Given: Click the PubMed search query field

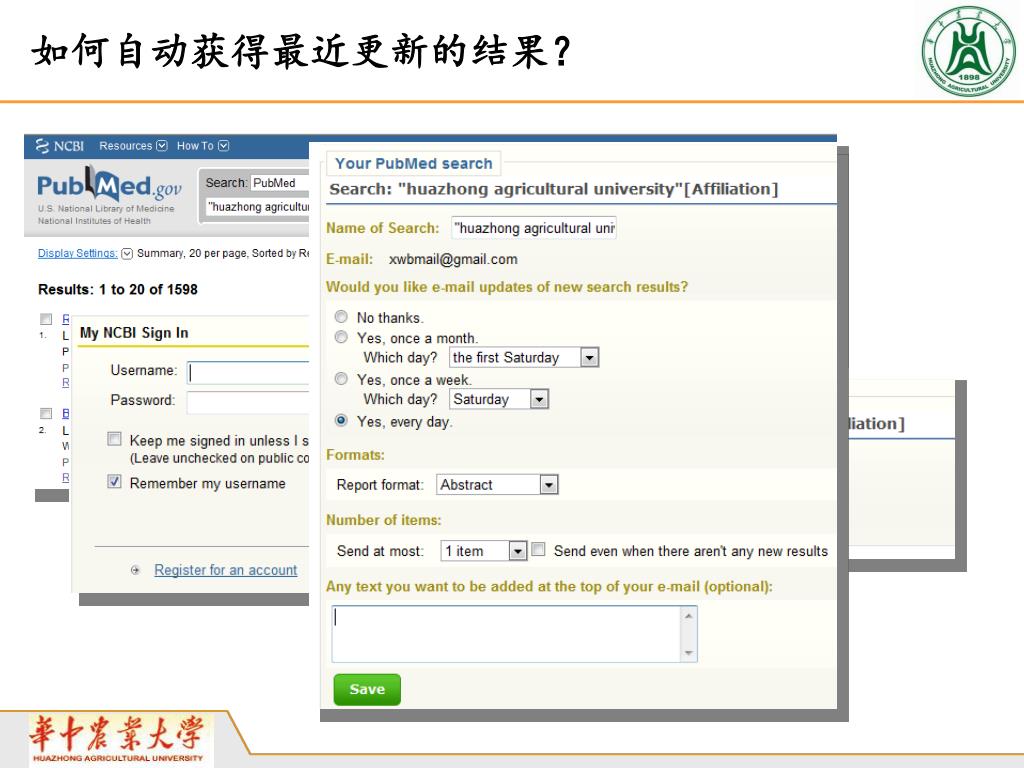Looking at the screenshot, I should pos(257,207).
